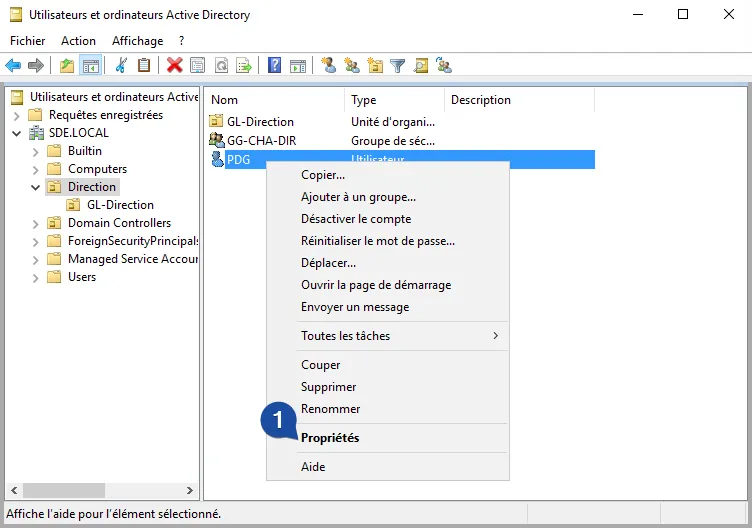
Task: Click the Export list toolbar icon
Action: pos(243,66)
